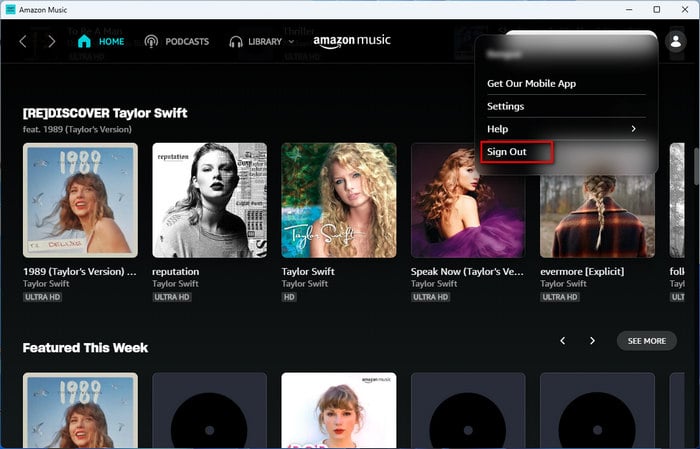700x449 pixels.
Task: Close the Amazon Music window
Action: (685, 9)
